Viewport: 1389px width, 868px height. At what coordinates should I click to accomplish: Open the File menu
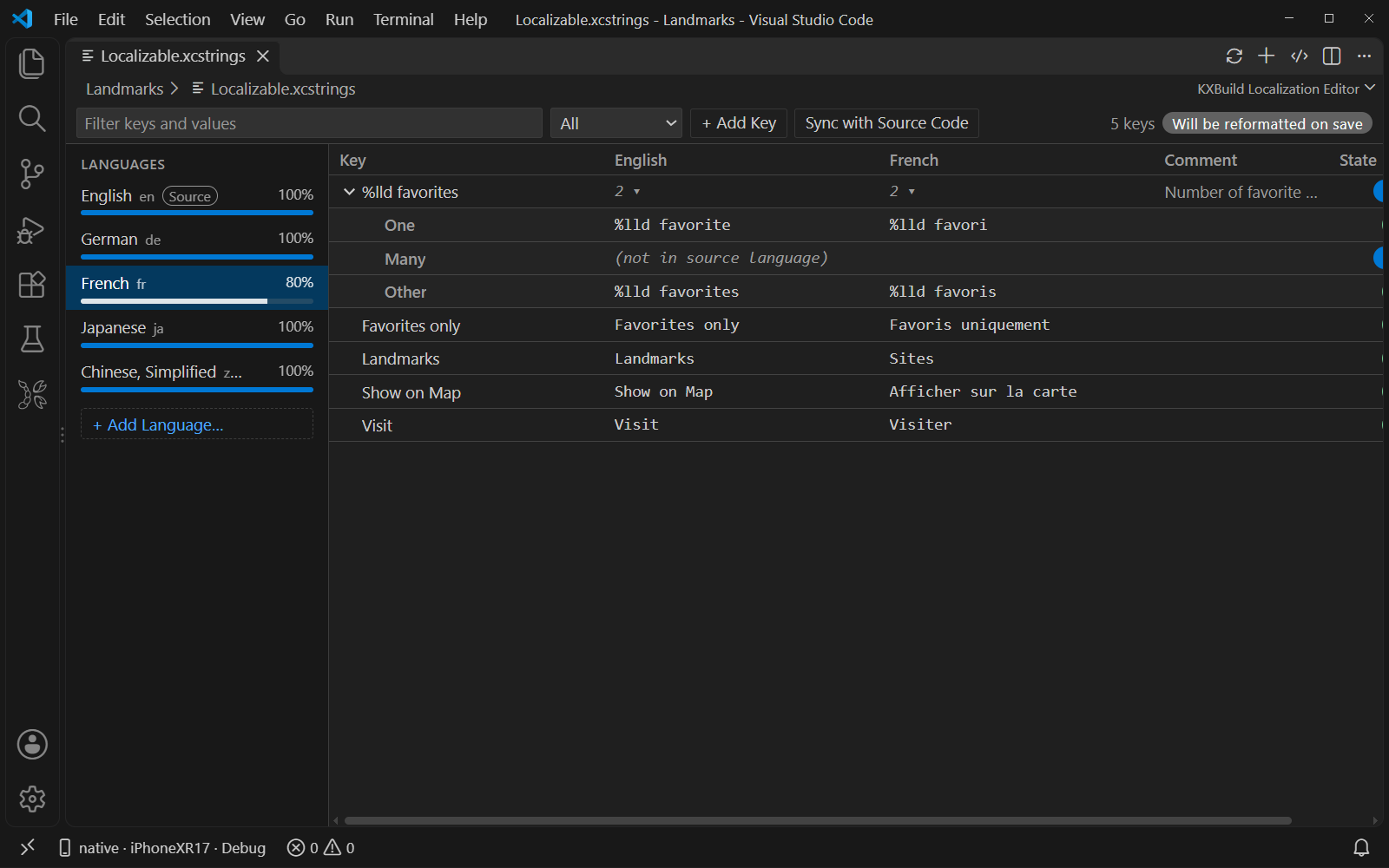[x=66, y=19]
